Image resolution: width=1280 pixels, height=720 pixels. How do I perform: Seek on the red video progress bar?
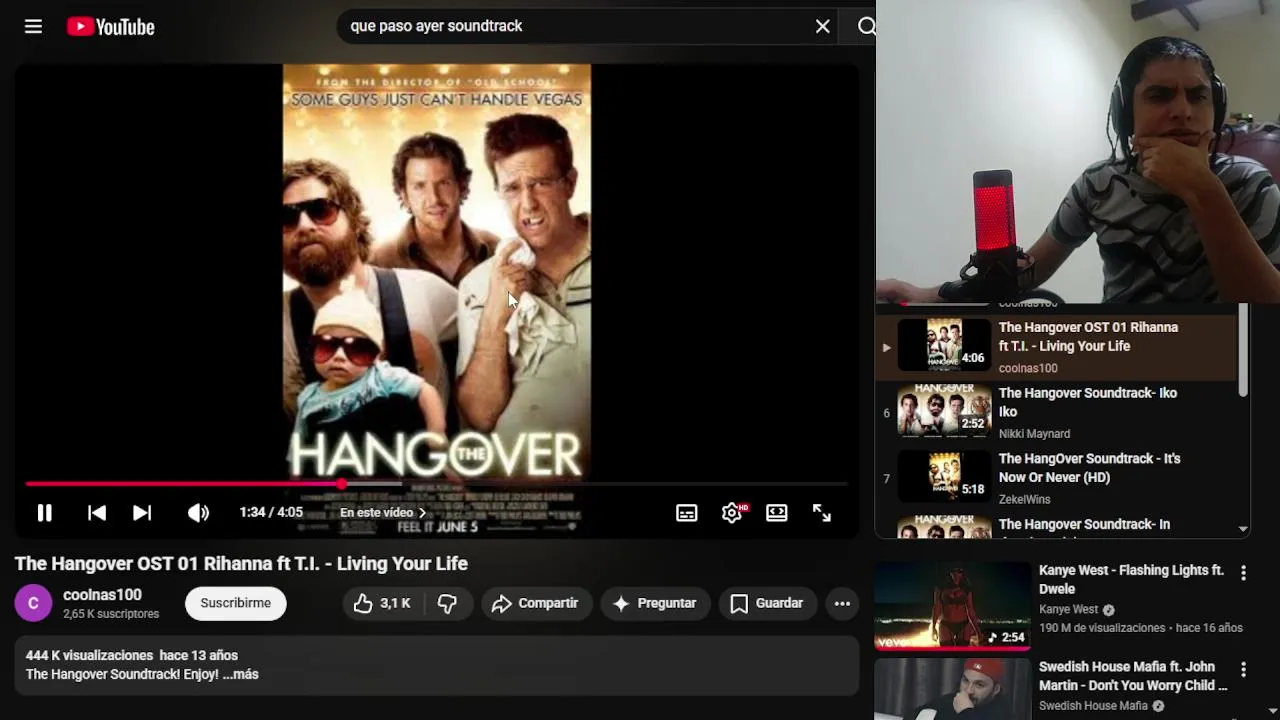(436, 484)
